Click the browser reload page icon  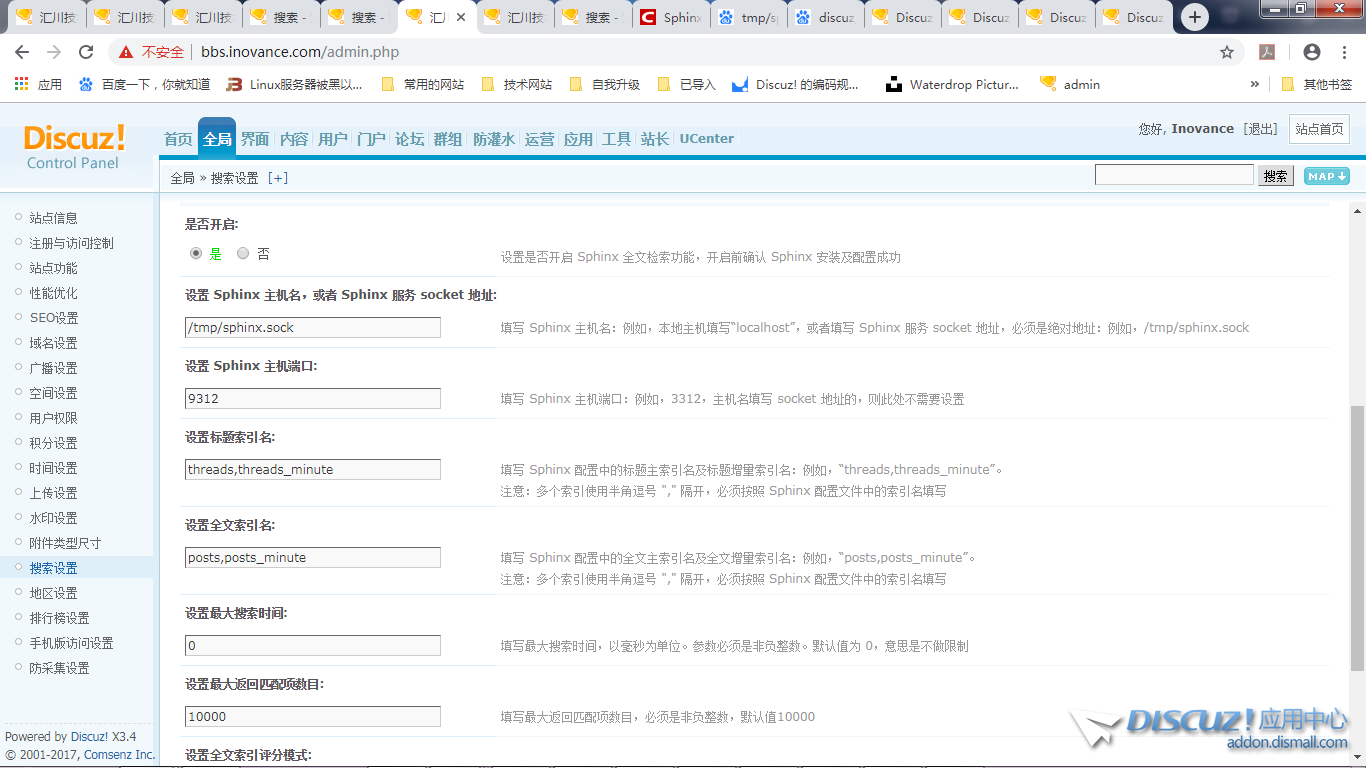point(86,52)
